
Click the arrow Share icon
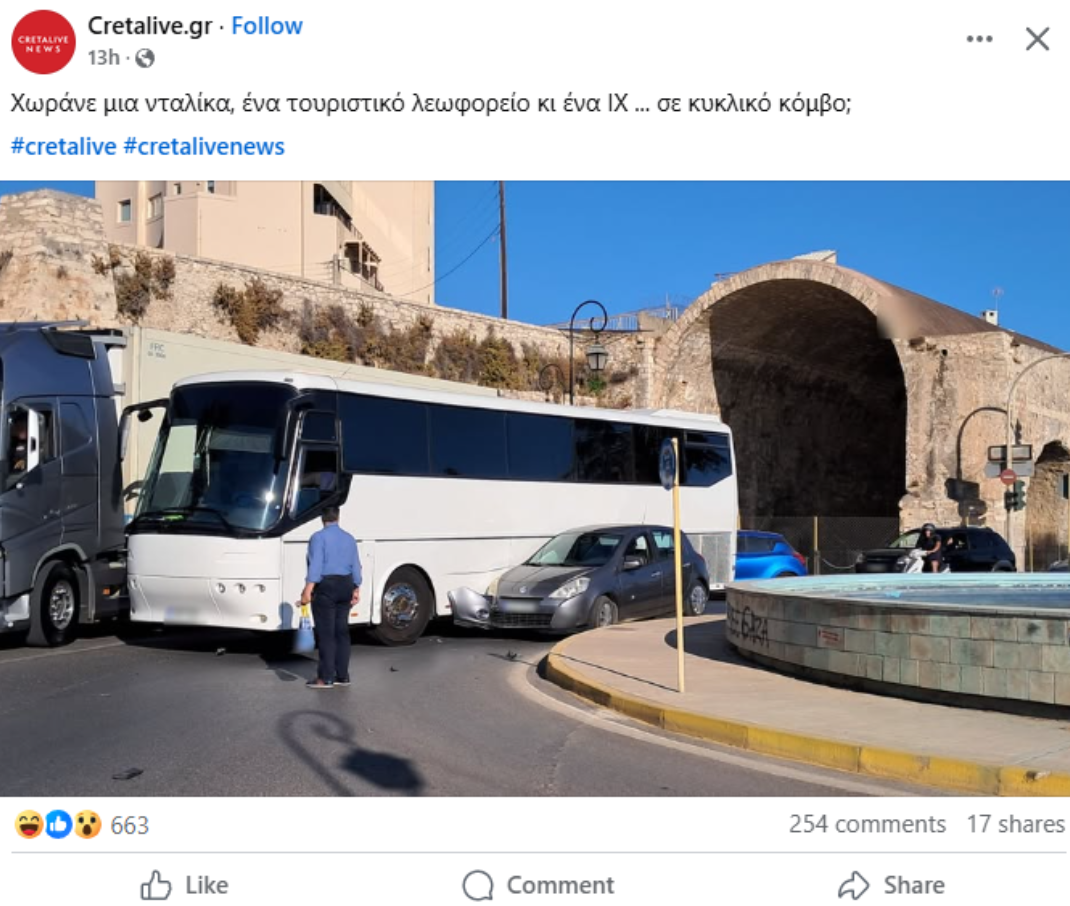(854, 886)
